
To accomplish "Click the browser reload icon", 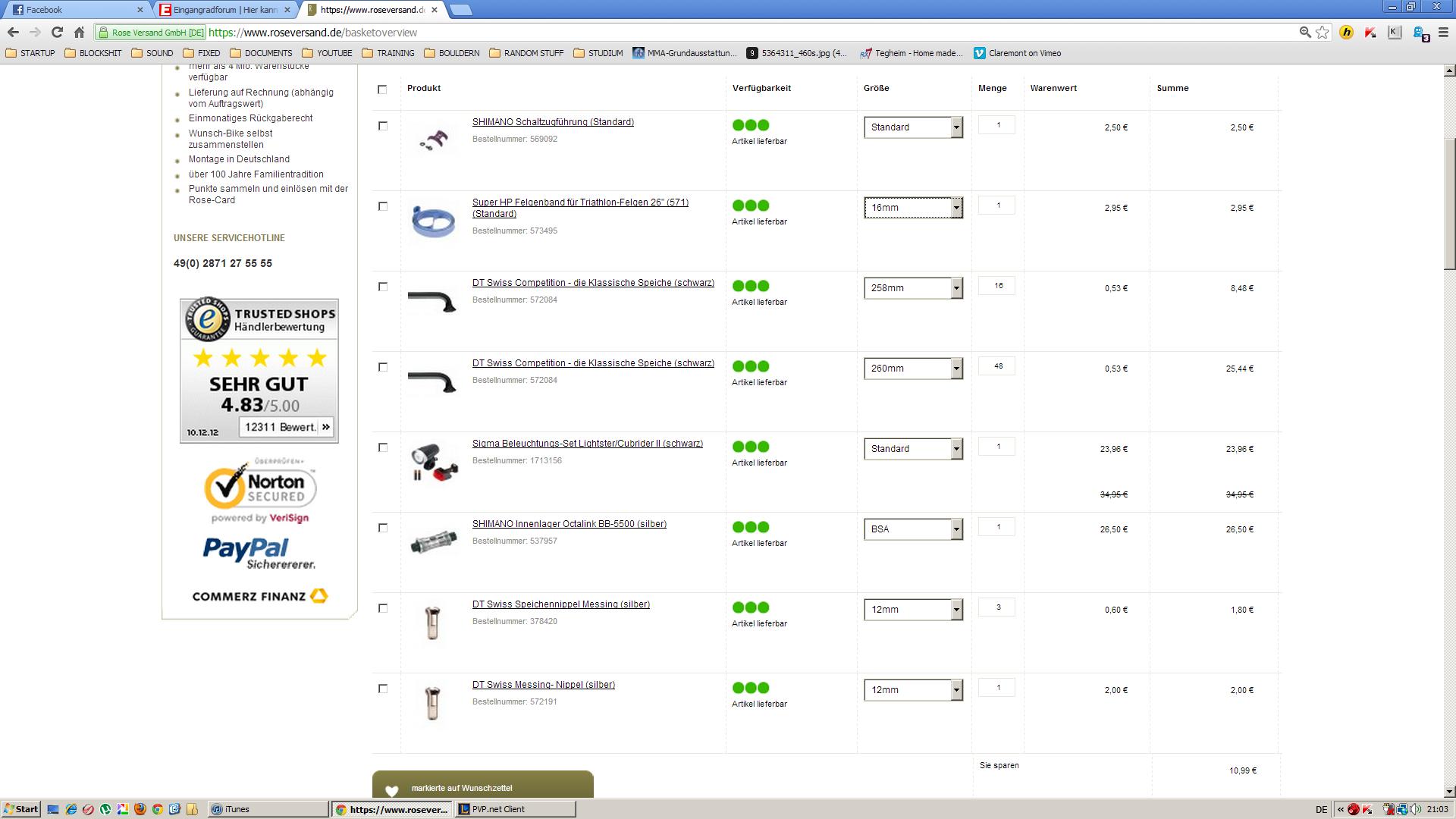I will click(57, 32).
